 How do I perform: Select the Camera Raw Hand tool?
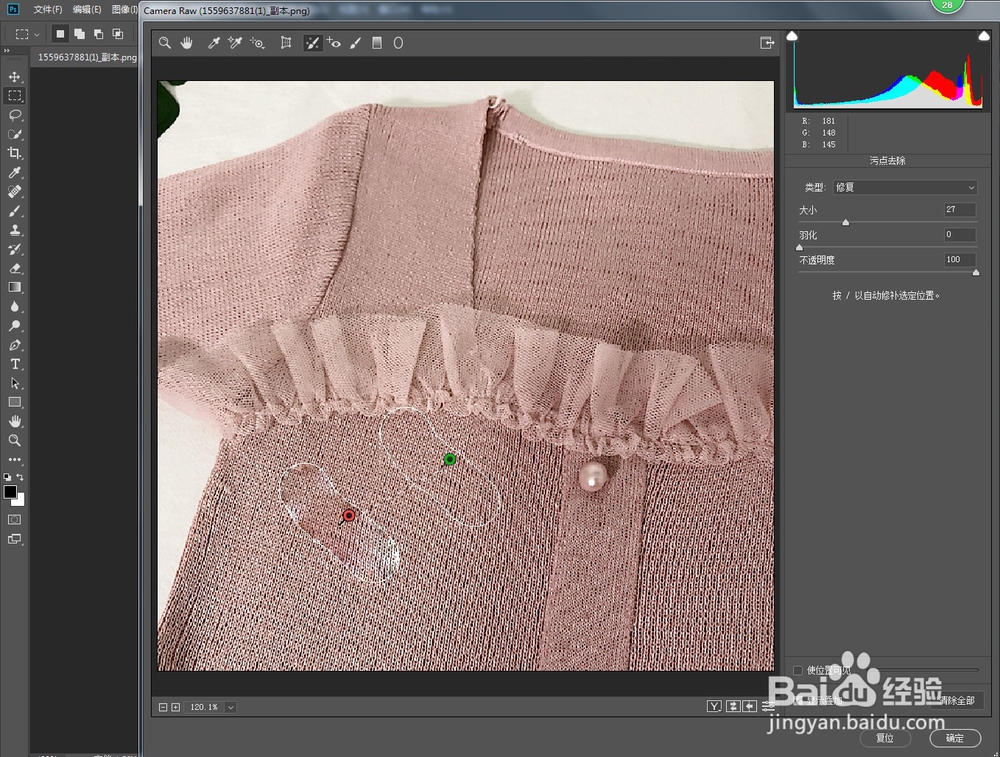186,43
